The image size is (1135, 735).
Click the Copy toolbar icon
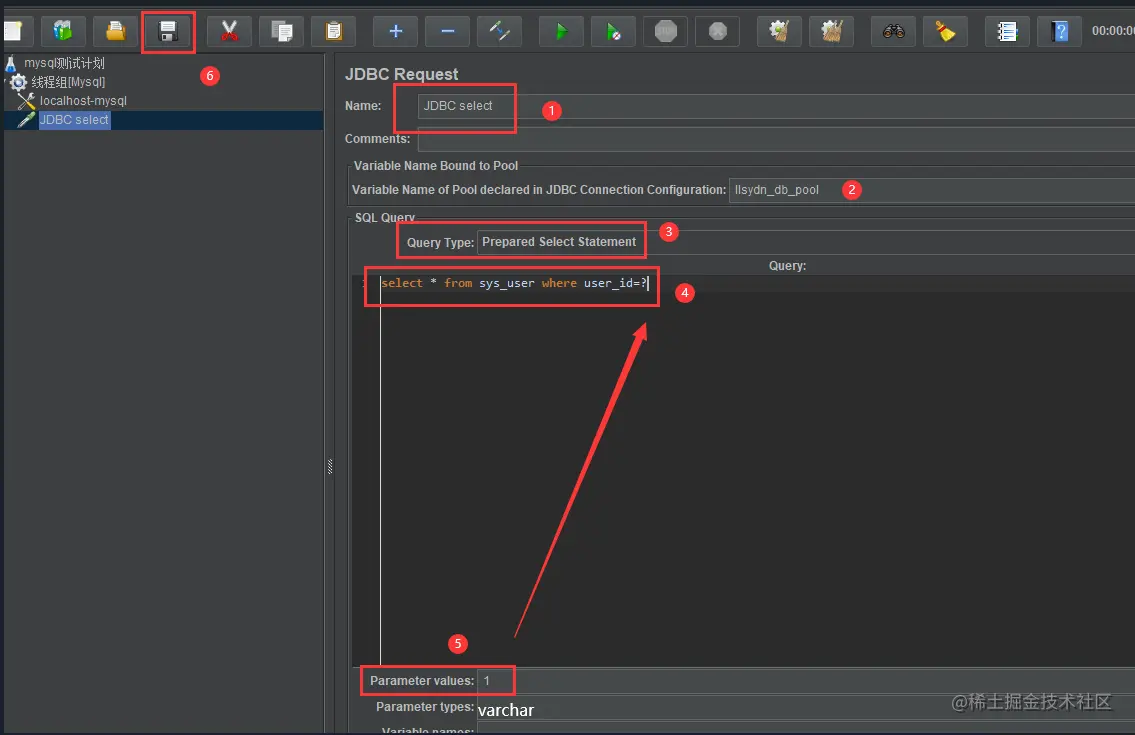[x=282, y=31]
